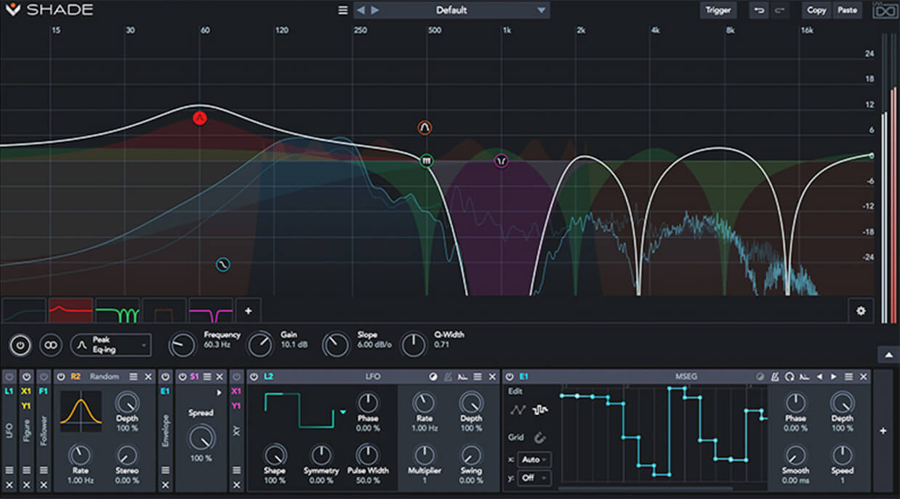The height and width of the screenshot is (499, 900).
Task: Open the menu of collapsed L1 LFO strip
Action: (x=9, y=470)
